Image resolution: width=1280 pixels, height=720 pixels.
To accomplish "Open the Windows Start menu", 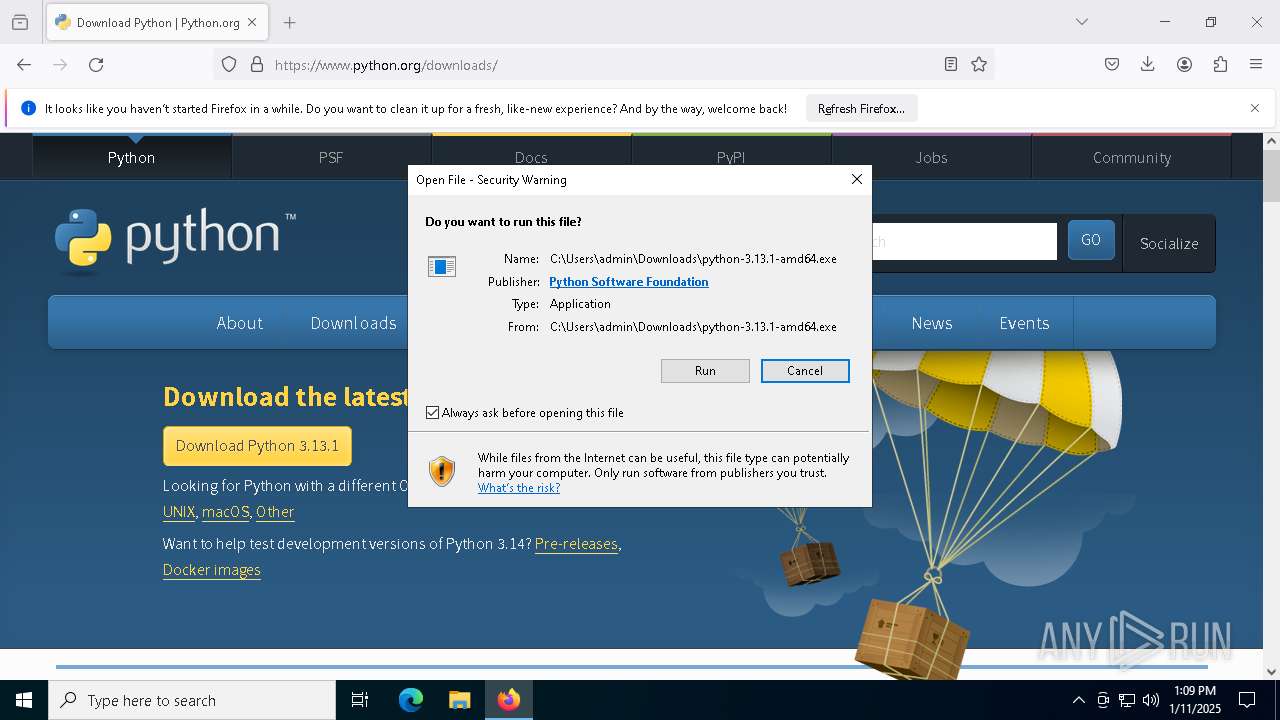I will tap(24, 700).
